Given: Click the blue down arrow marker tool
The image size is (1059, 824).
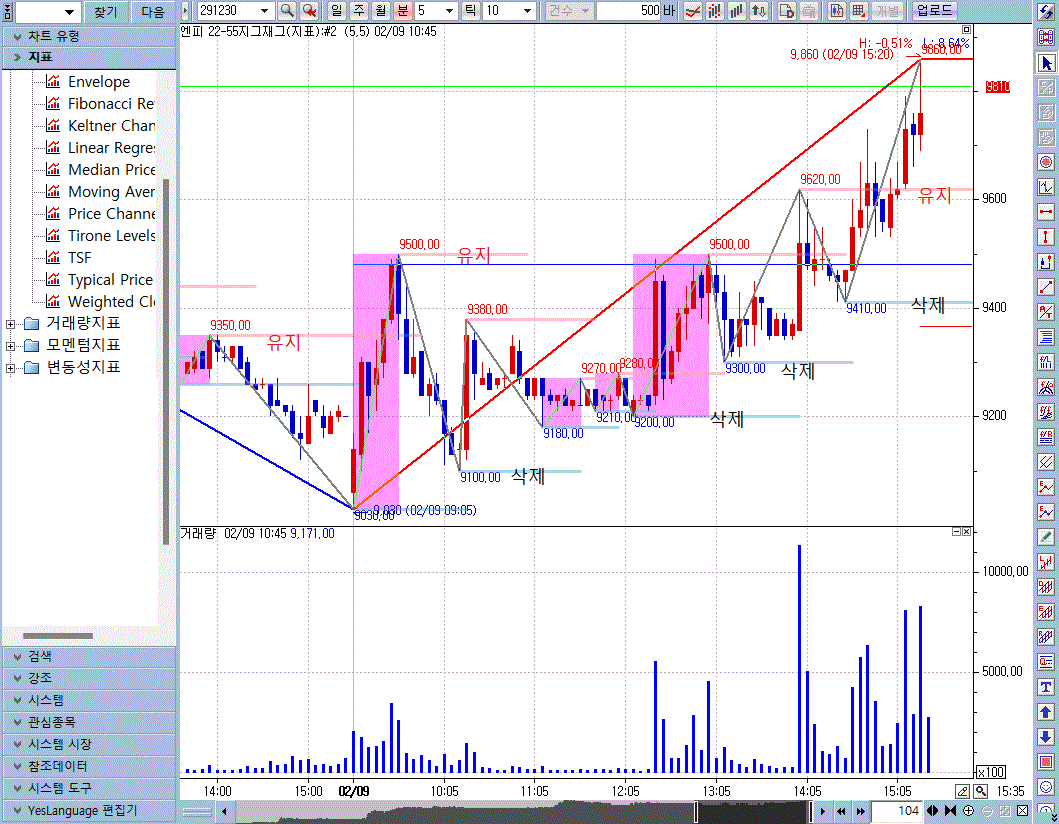Looking at the screenshot, I should pyautogui.click(x=1047, y=737).
